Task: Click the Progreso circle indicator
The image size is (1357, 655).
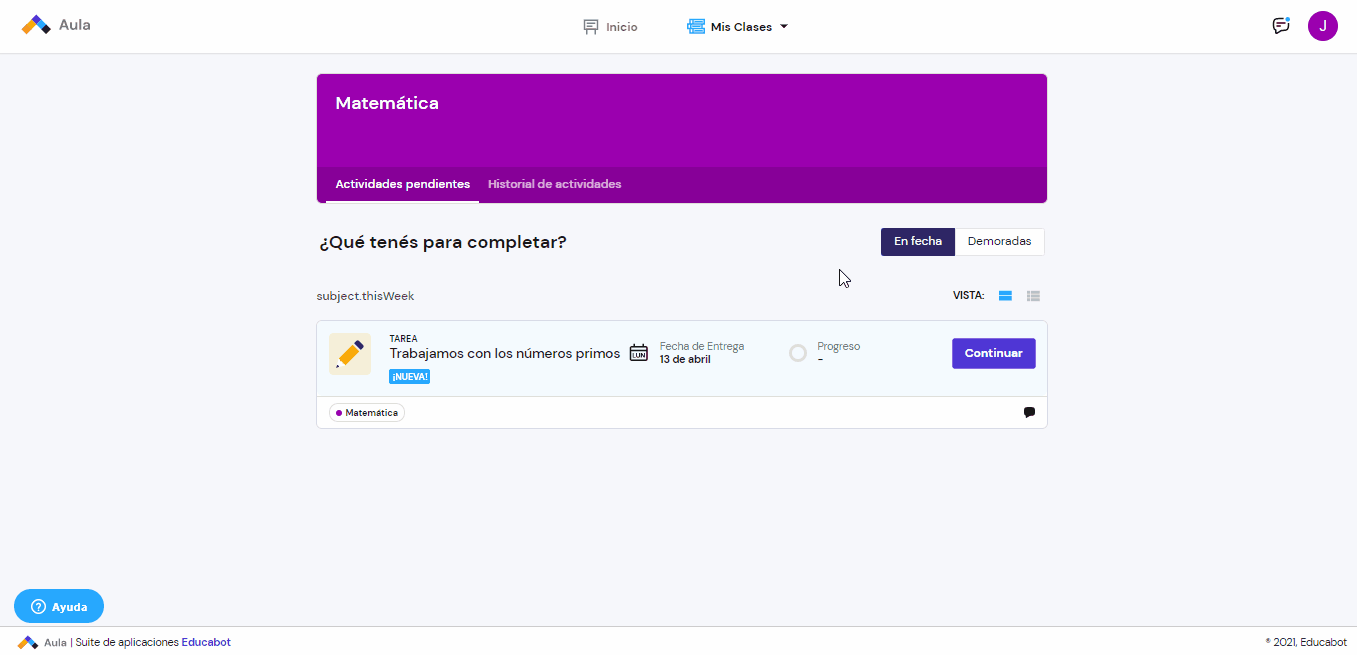Action: (x=798, y=353)
